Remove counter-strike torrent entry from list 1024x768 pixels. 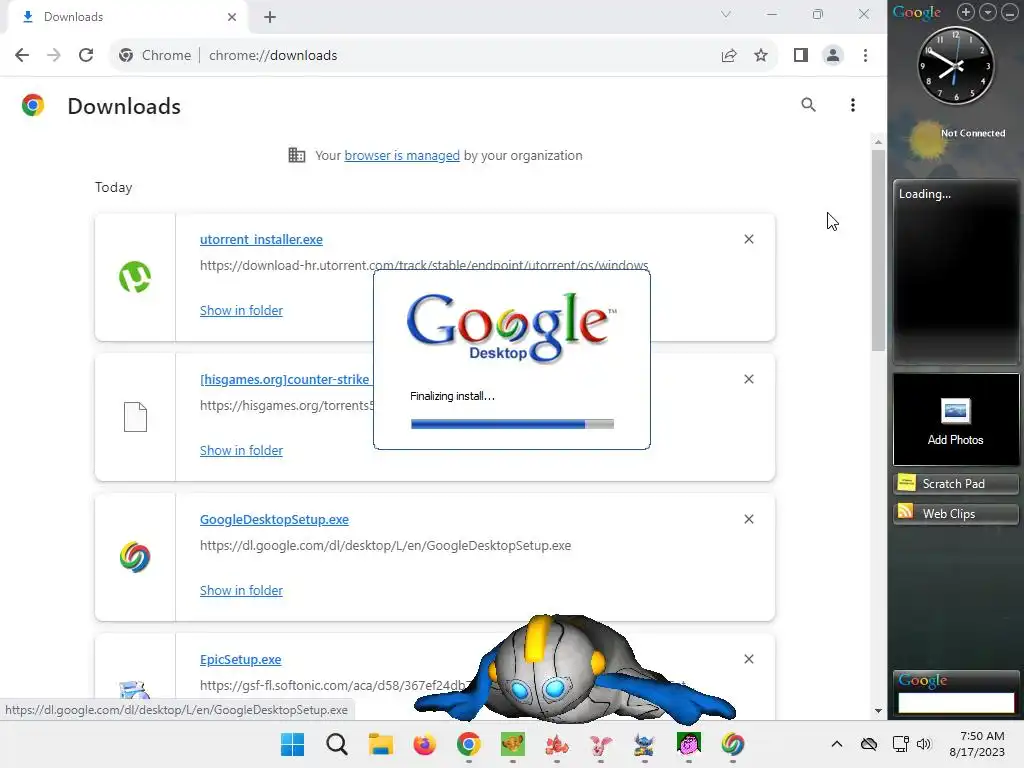749,379
